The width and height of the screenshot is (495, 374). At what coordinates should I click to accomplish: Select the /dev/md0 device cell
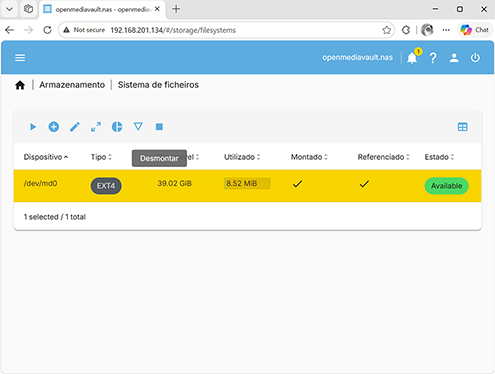(40, 184)
